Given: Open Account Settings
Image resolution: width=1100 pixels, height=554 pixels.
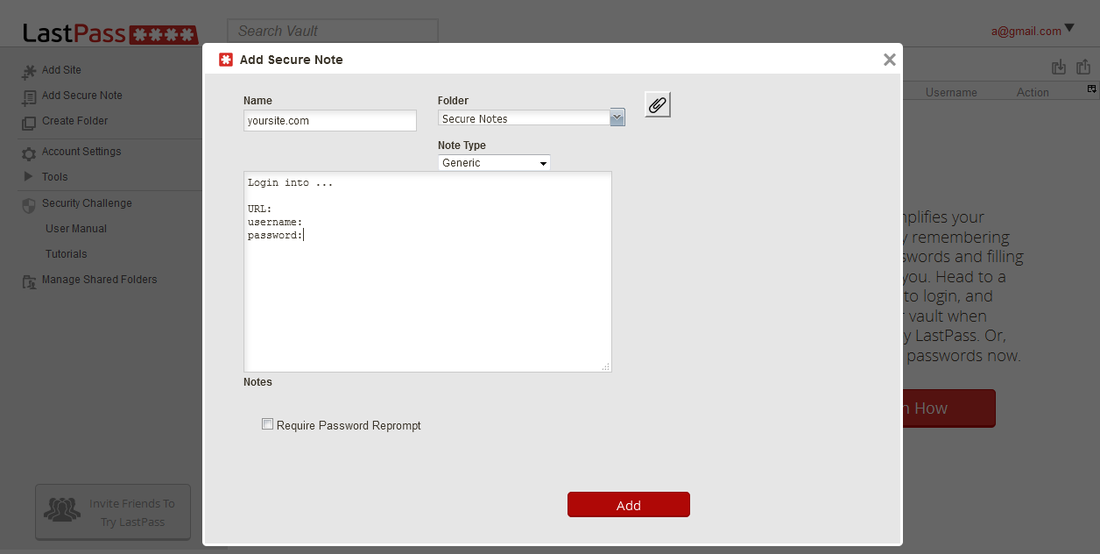Looking at the screenshot, I should point(81,151).
